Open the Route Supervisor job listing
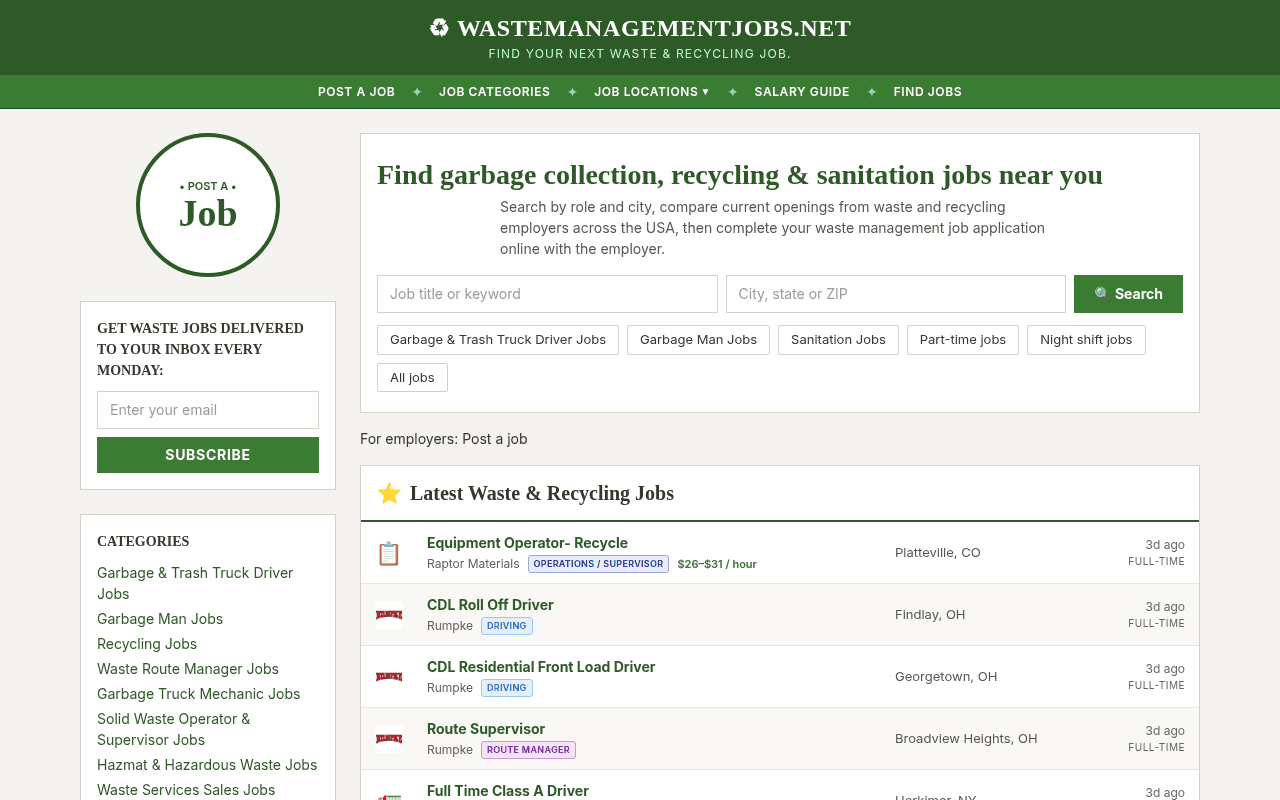Screen dimensions: 1280x800 [486, 729]
